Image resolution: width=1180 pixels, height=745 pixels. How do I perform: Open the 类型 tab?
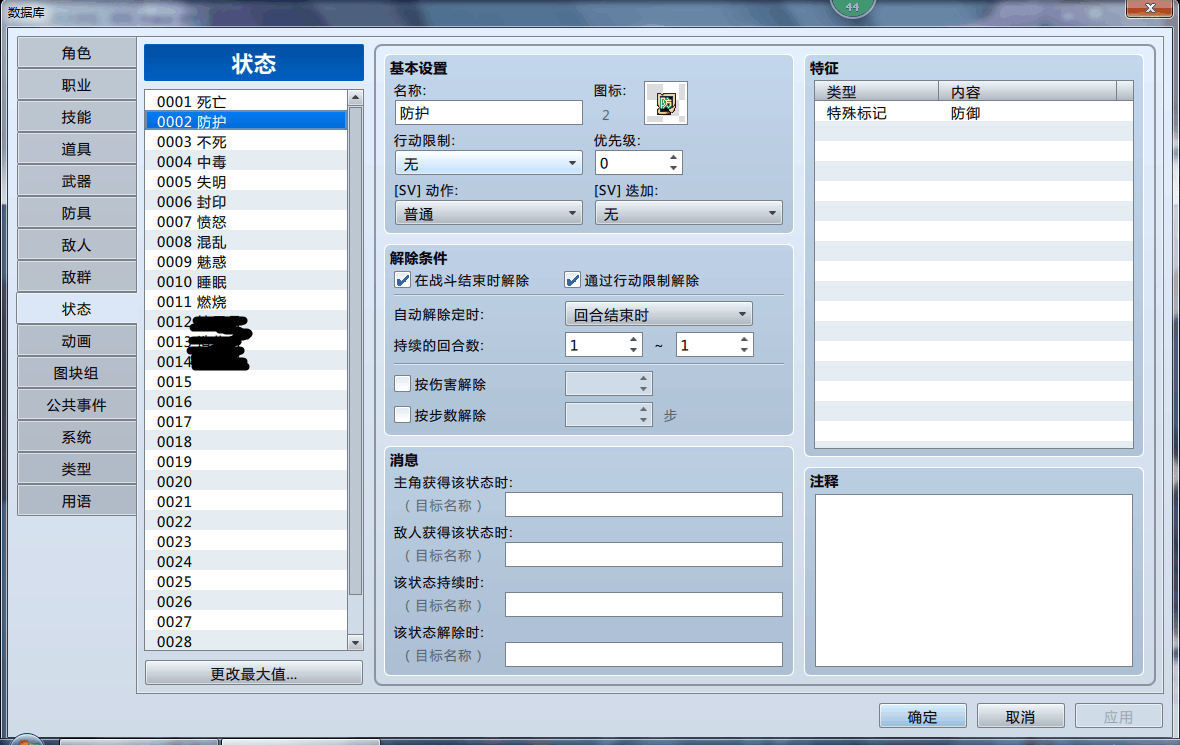(x=77, y=470)
